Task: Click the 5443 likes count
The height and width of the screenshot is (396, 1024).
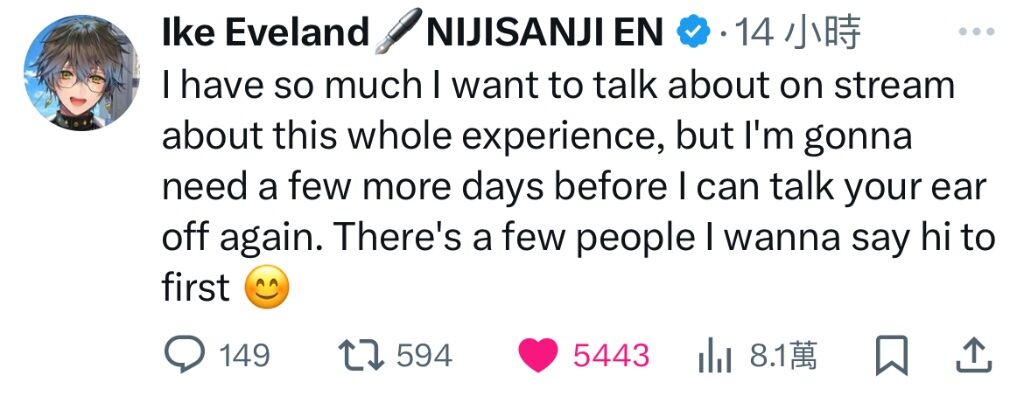Action: pos(611,356)
